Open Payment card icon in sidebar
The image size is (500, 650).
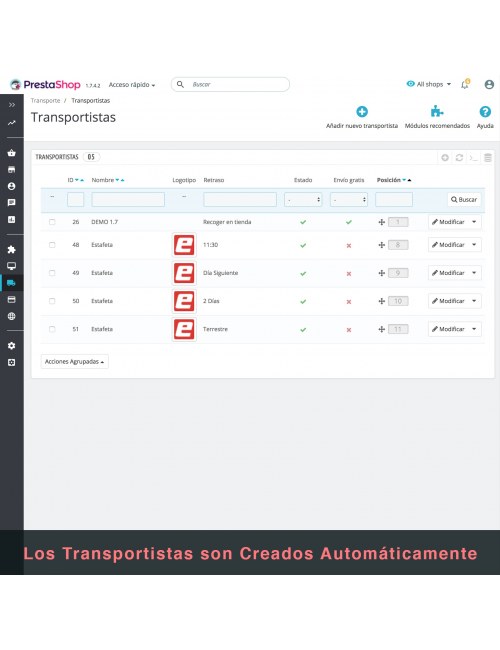(12, 299)
